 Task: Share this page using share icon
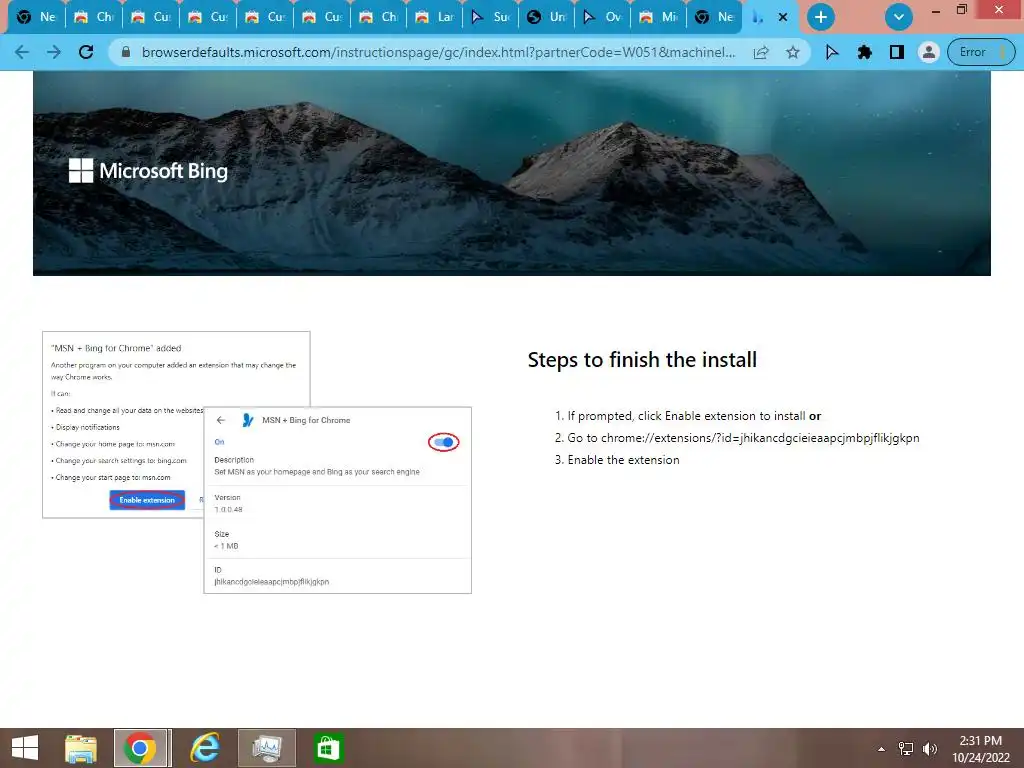pyautogui.click(x=761, y=52)
